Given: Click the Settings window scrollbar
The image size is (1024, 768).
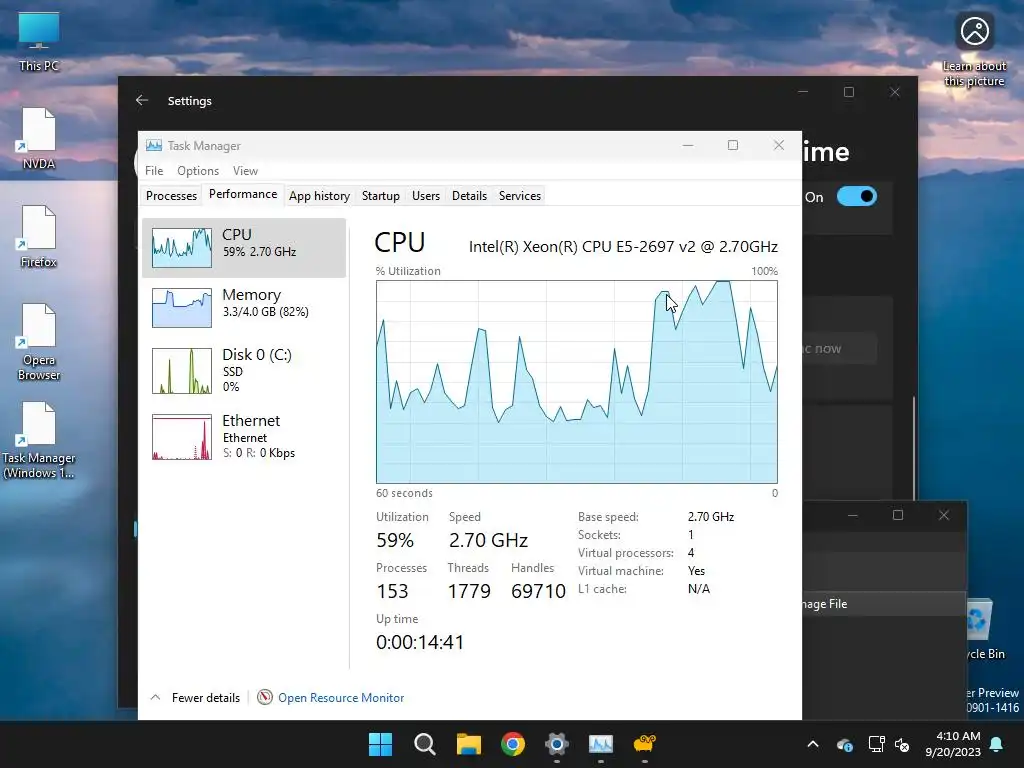Looking at the screenshot, I should pos(914,447).
